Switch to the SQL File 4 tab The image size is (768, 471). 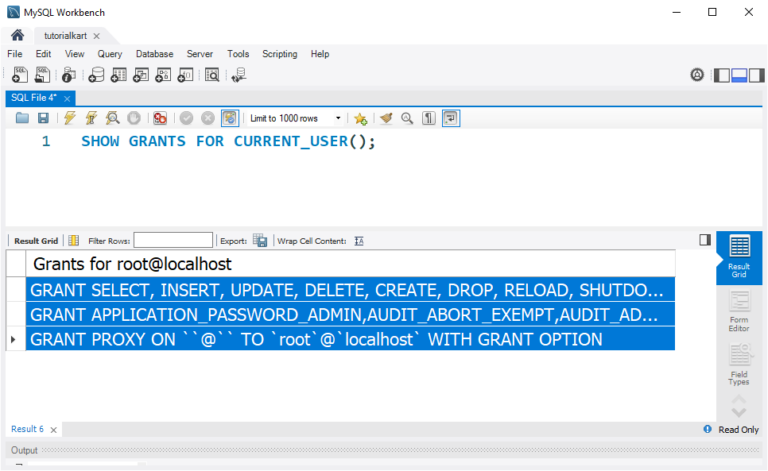pyautogui.click(x=34, y=97)
